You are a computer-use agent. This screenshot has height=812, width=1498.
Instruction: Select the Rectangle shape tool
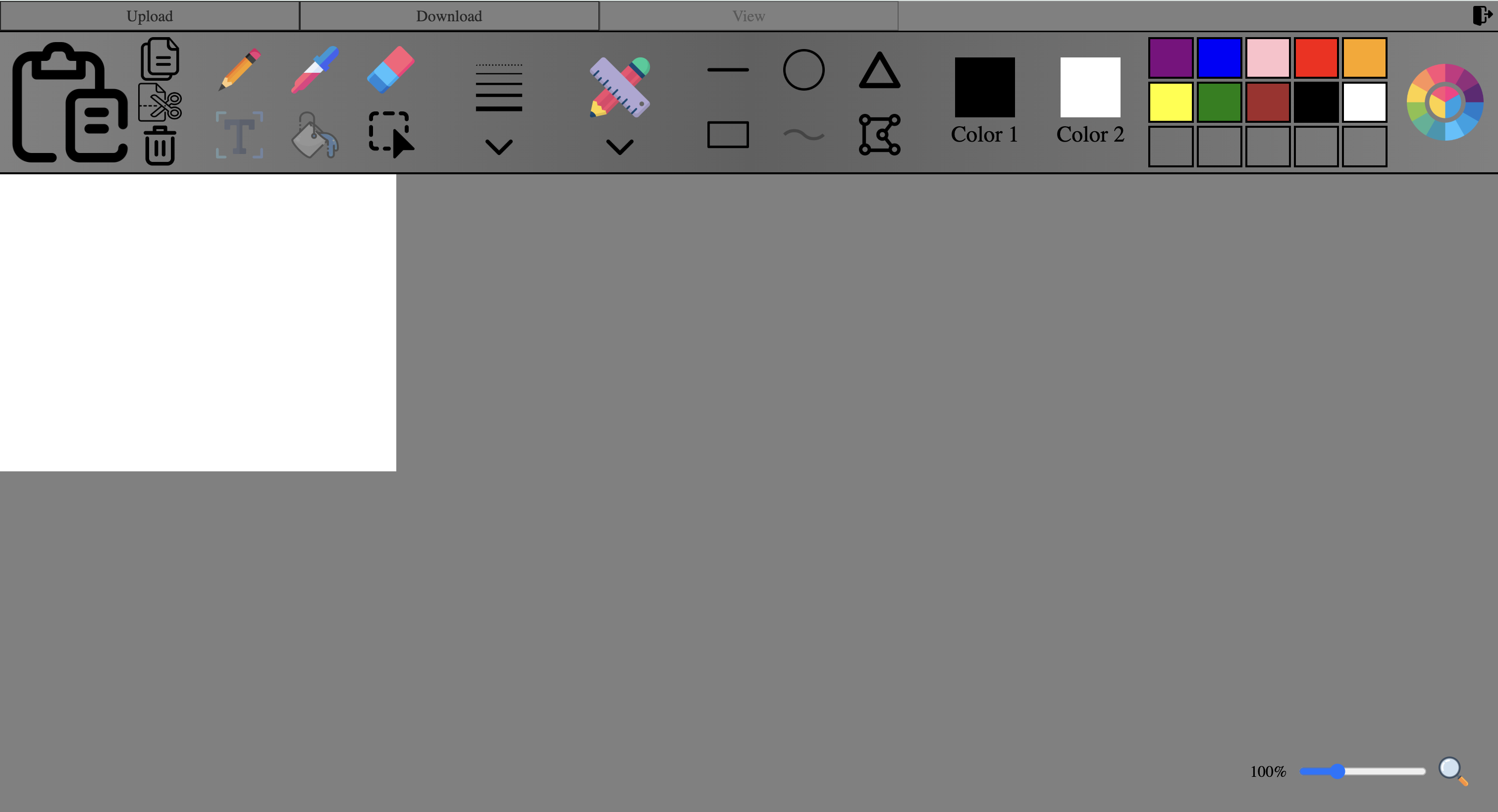tap(729, 135)
